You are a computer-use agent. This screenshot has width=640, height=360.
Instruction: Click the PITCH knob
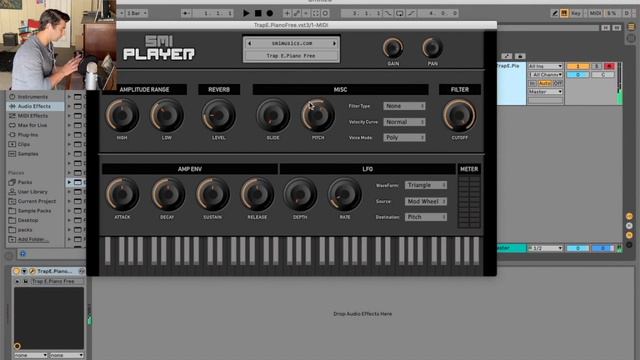point(318,116)
